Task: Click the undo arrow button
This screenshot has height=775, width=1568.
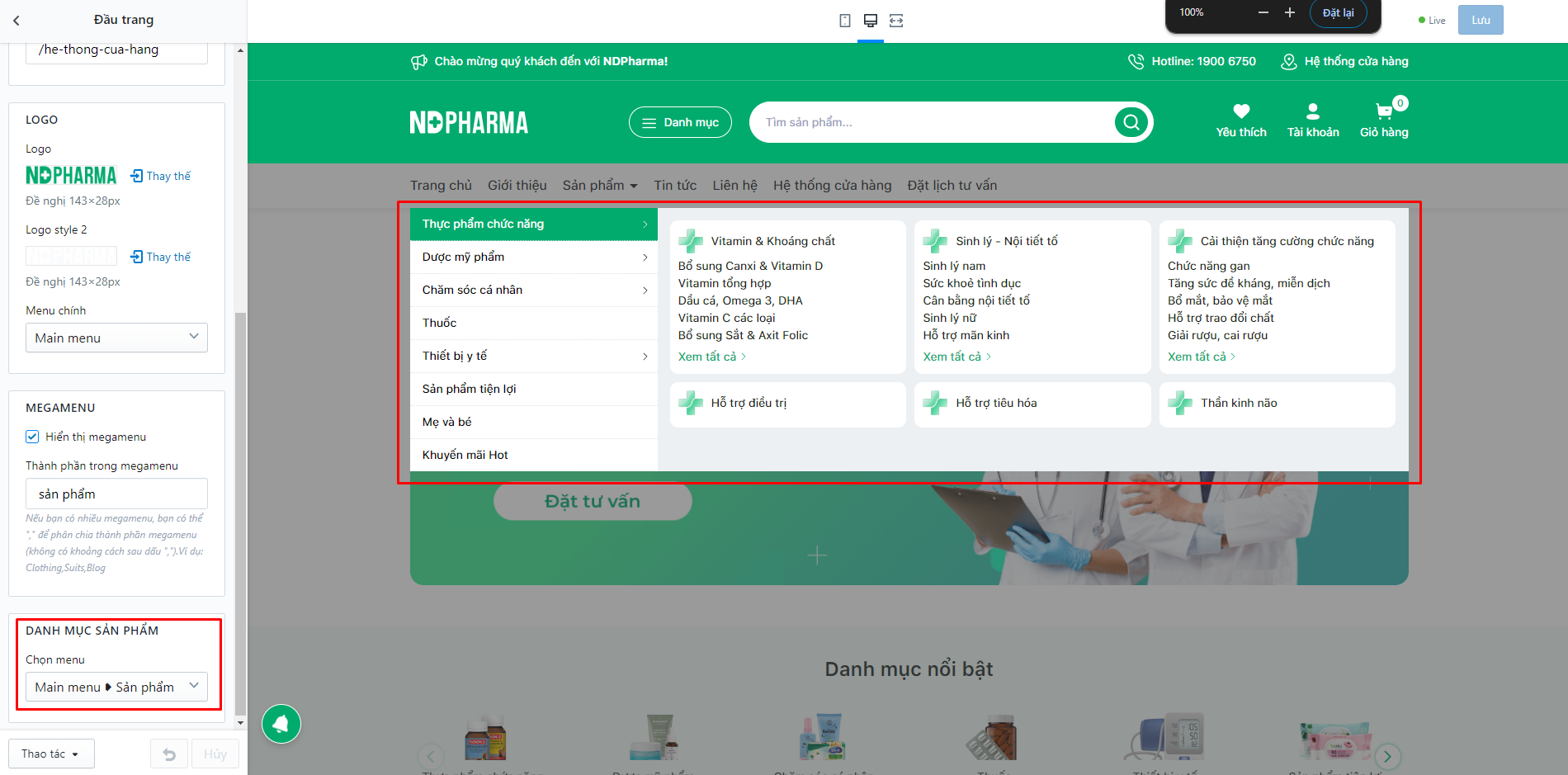Action: pyautogui.click(x=169, y=754)
